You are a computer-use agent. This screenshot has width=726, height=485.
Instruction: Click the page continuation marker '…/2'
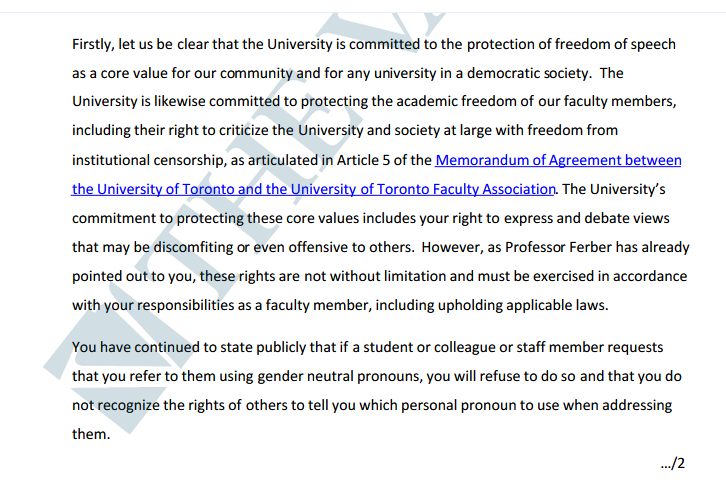pos(673,464)
